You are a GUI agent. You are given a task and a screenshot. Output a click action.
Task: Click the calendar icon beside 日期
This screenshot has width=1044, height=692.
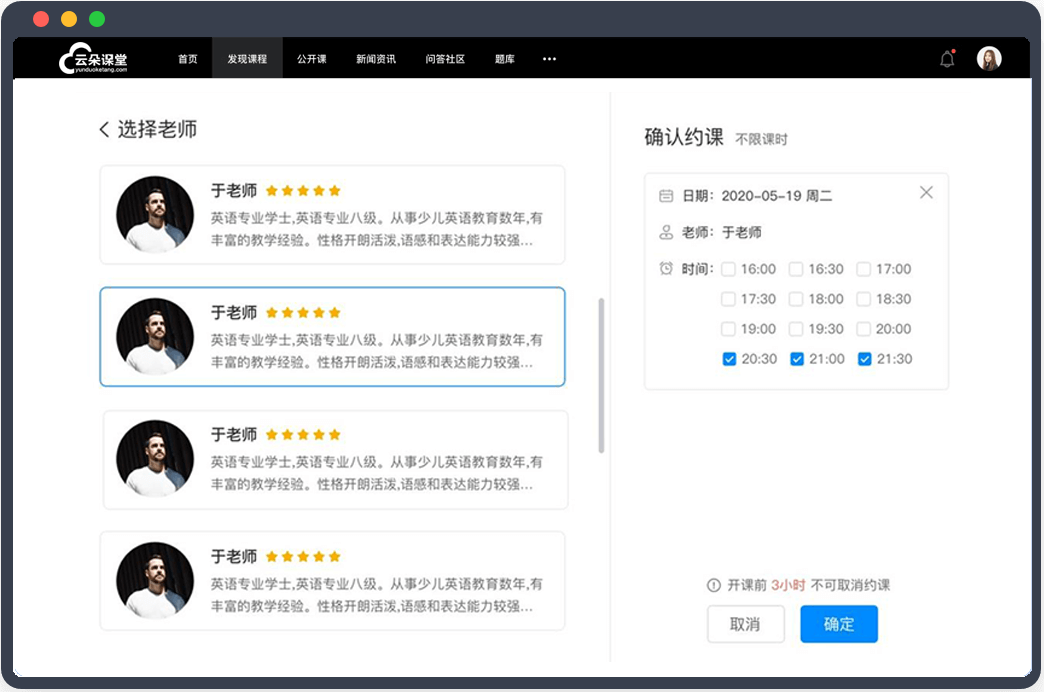(666, 196)
